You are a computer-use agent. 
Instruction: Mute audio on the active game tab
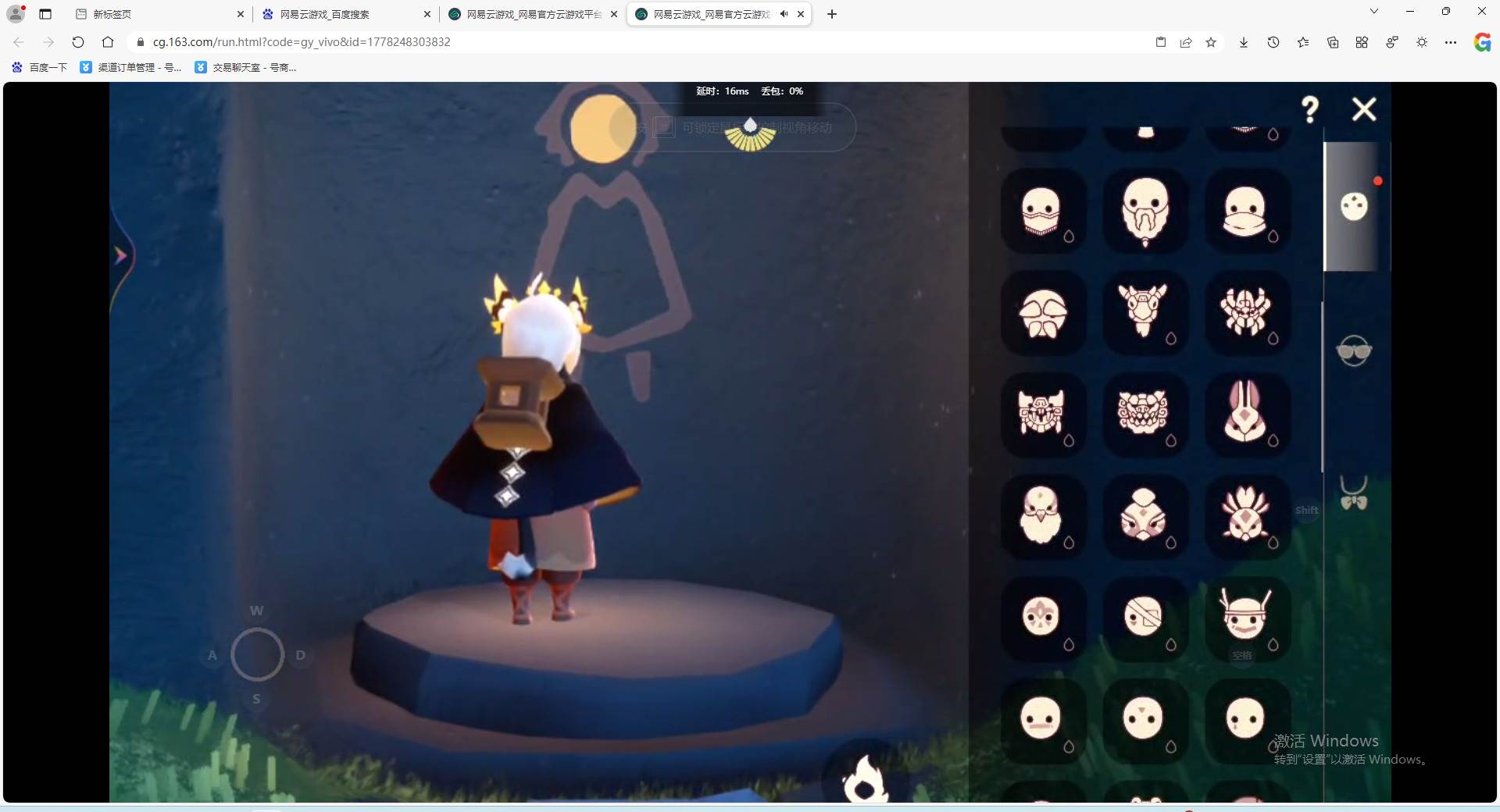click(784, 14)
